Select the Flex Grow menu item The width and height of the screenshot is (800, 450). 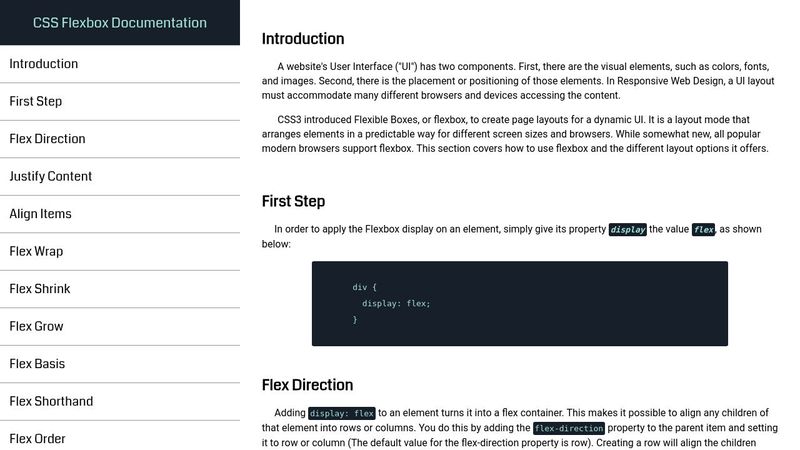(x=120, y=327)
